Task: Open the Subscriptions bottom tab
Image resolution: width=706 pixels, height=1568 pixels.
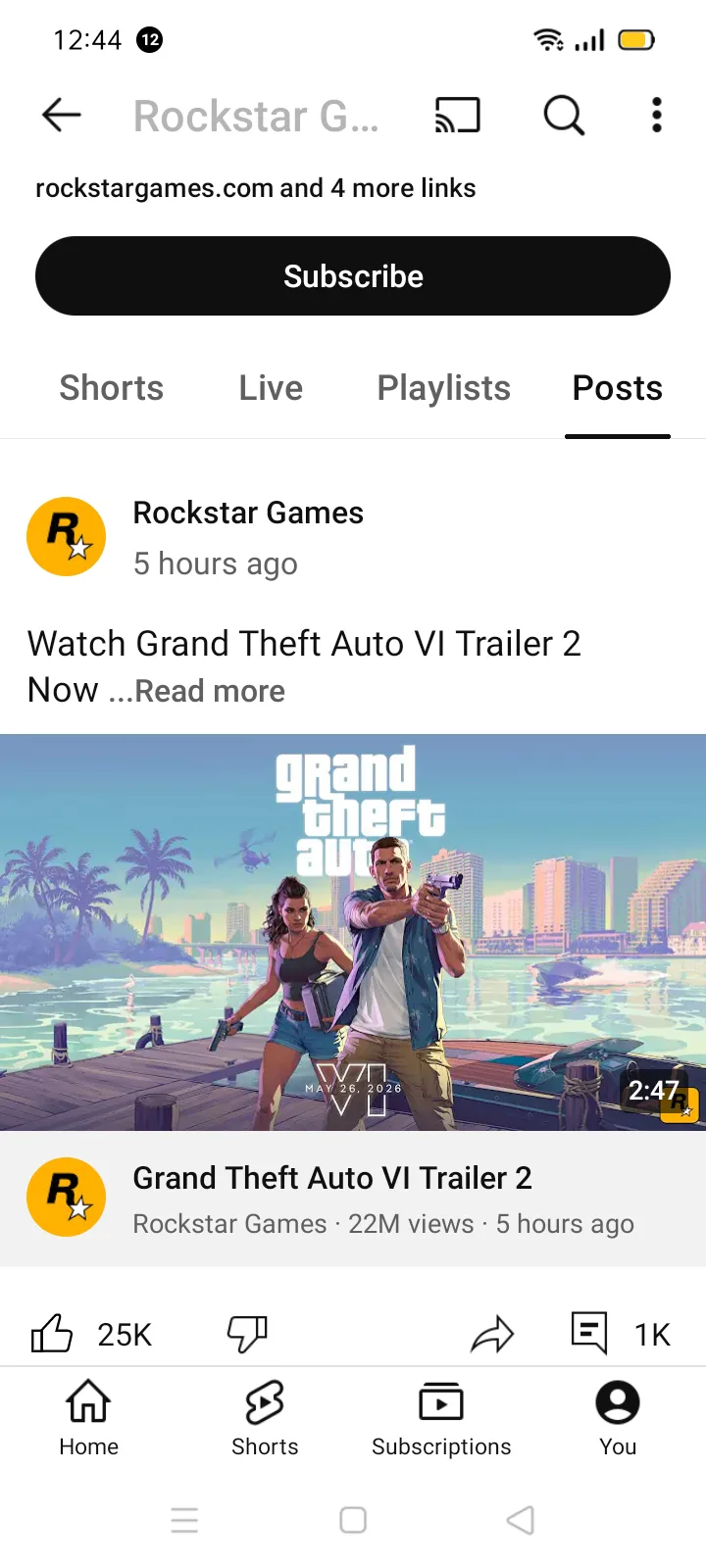Action: [x=441, y=1418]
